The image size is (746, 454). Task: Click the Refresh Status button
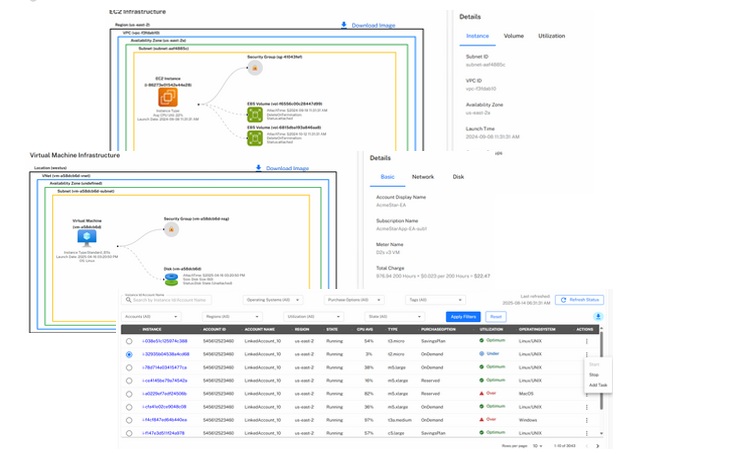(580, 299)
